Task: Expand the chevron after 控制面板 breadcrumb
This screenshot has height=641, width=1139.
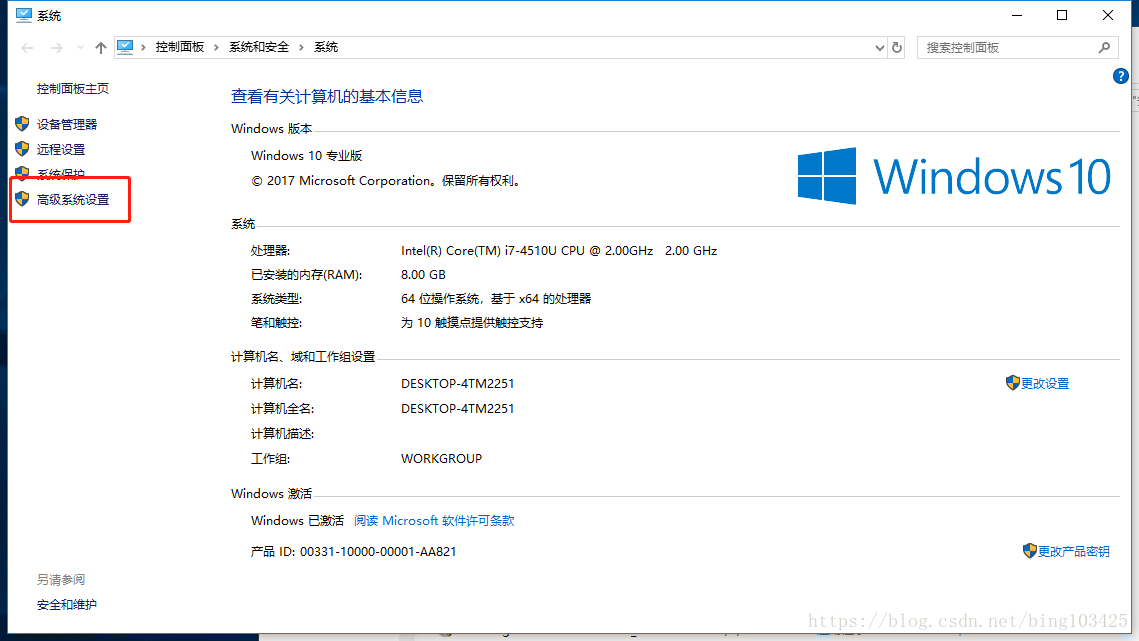Action: coord(216,47)
